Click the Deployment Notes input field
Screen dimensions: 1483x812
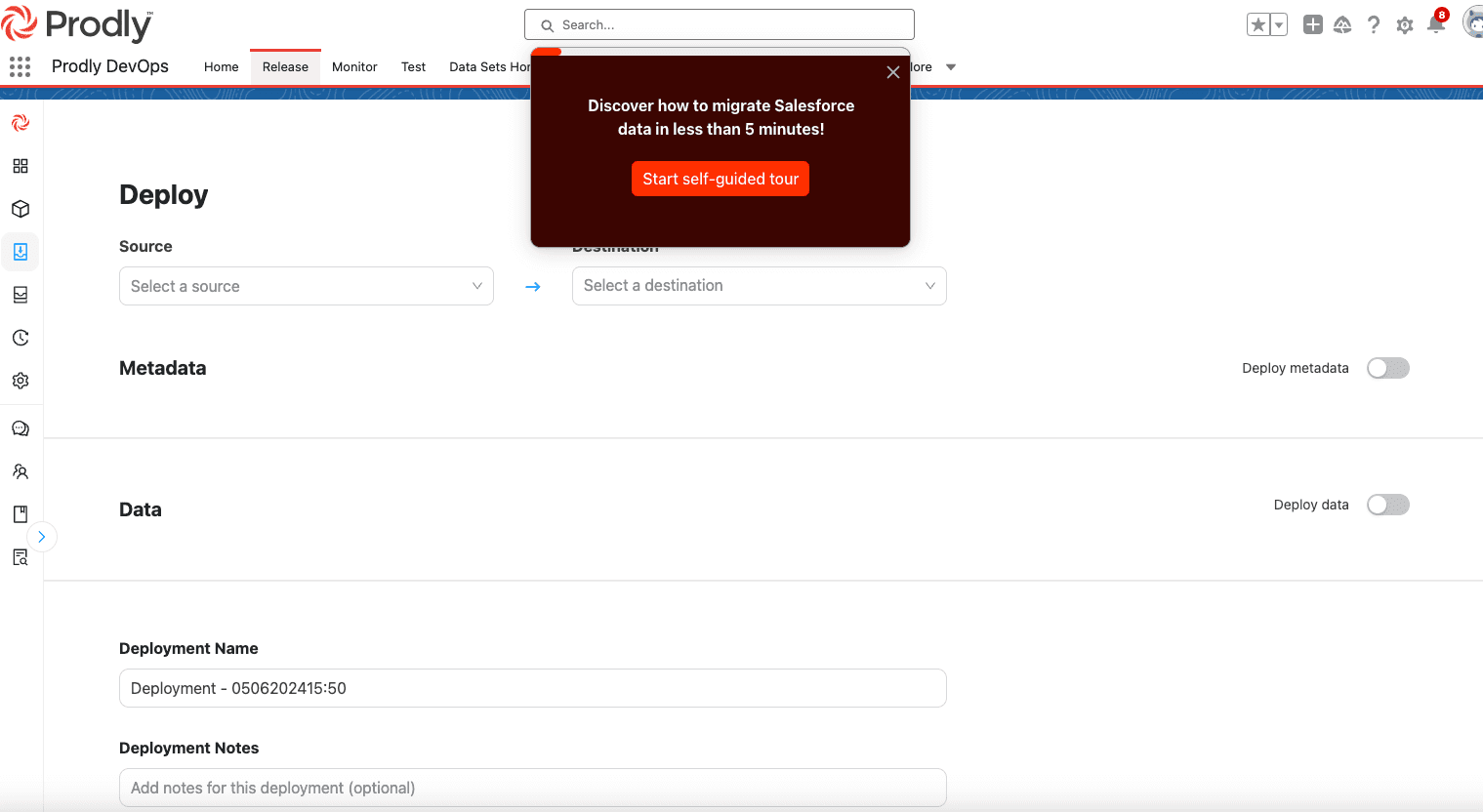(x=533, y=788)
